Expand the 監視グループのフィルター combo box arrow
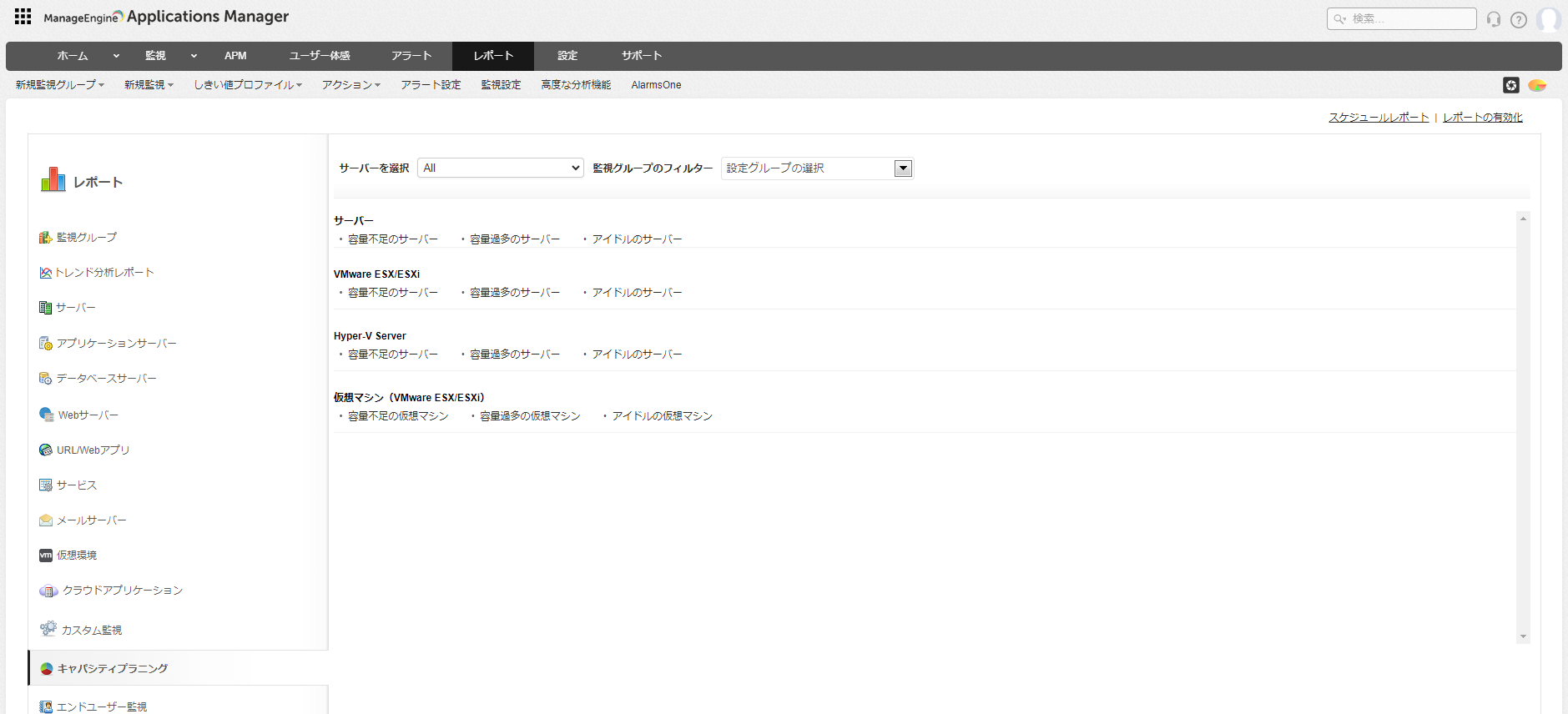1568x714 pixels. pos(903,168)
